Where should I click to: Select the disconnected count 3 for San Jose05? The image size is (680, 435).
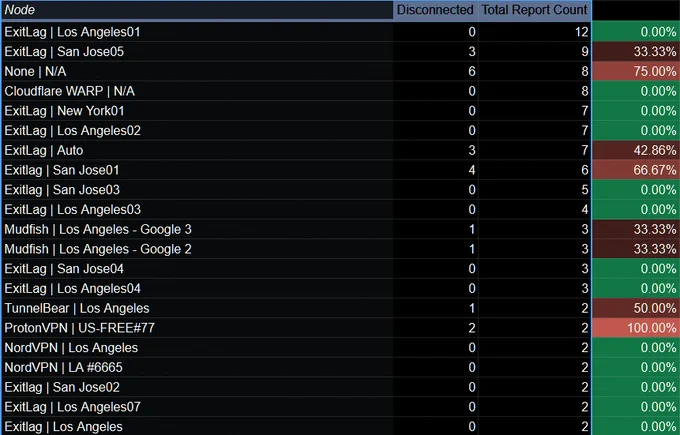435,52
